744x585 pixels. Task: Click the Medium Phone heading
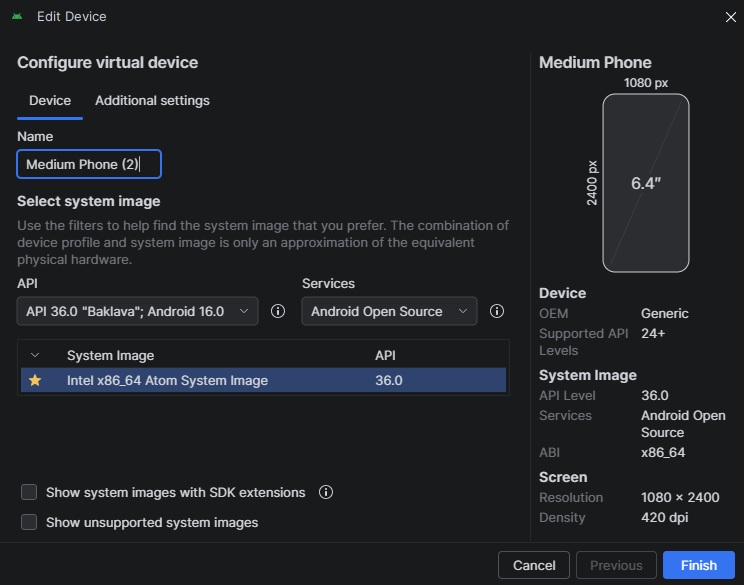pos(595,62)
